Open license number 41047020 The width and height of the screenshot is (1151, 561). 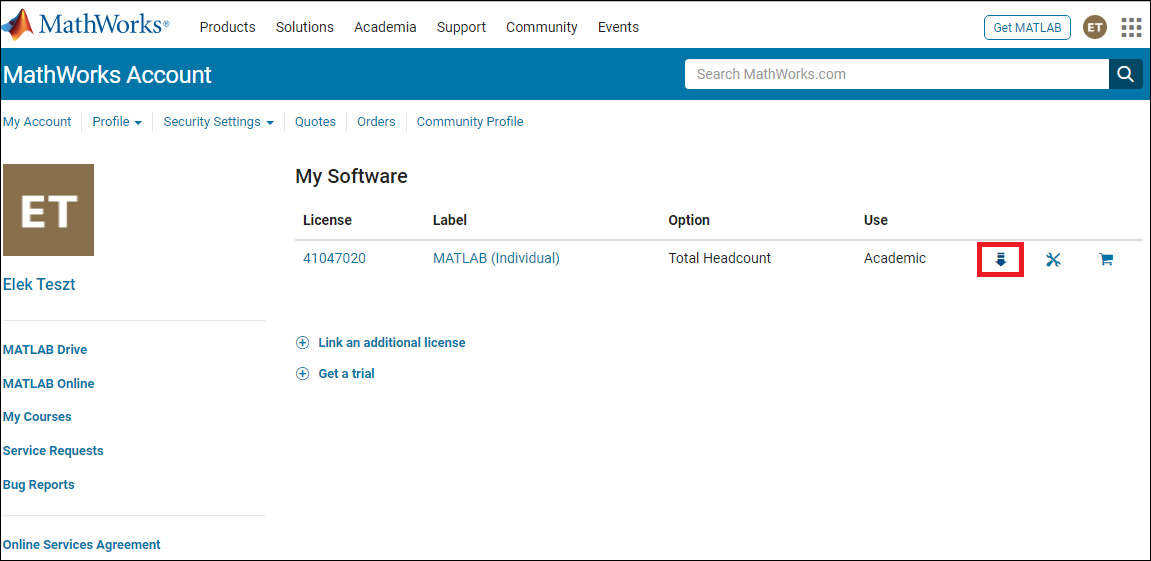coord(334,258)
